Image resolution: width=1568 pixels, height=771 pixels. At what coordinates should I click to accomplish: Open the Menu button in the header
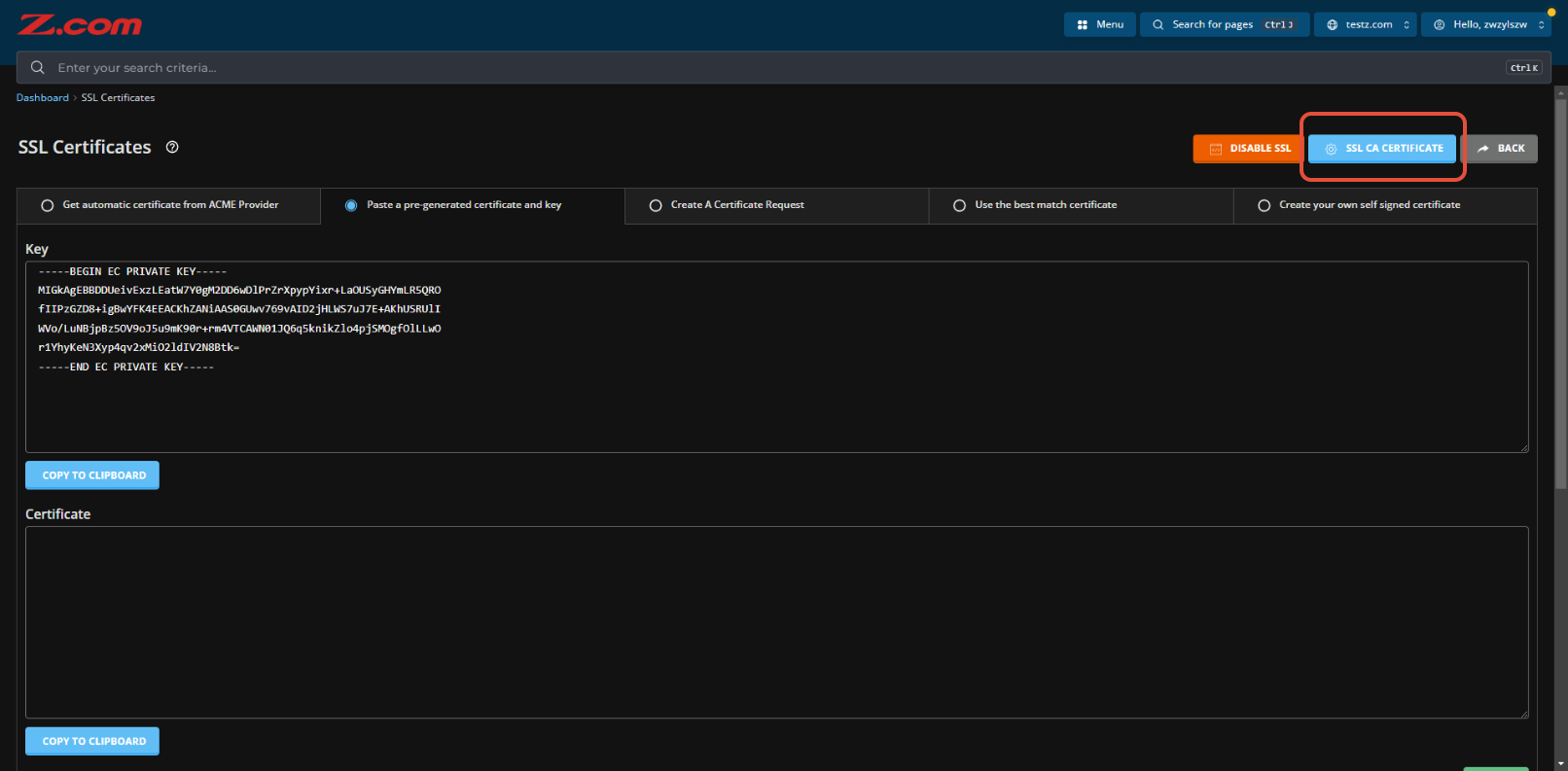tap(1100, 25)
